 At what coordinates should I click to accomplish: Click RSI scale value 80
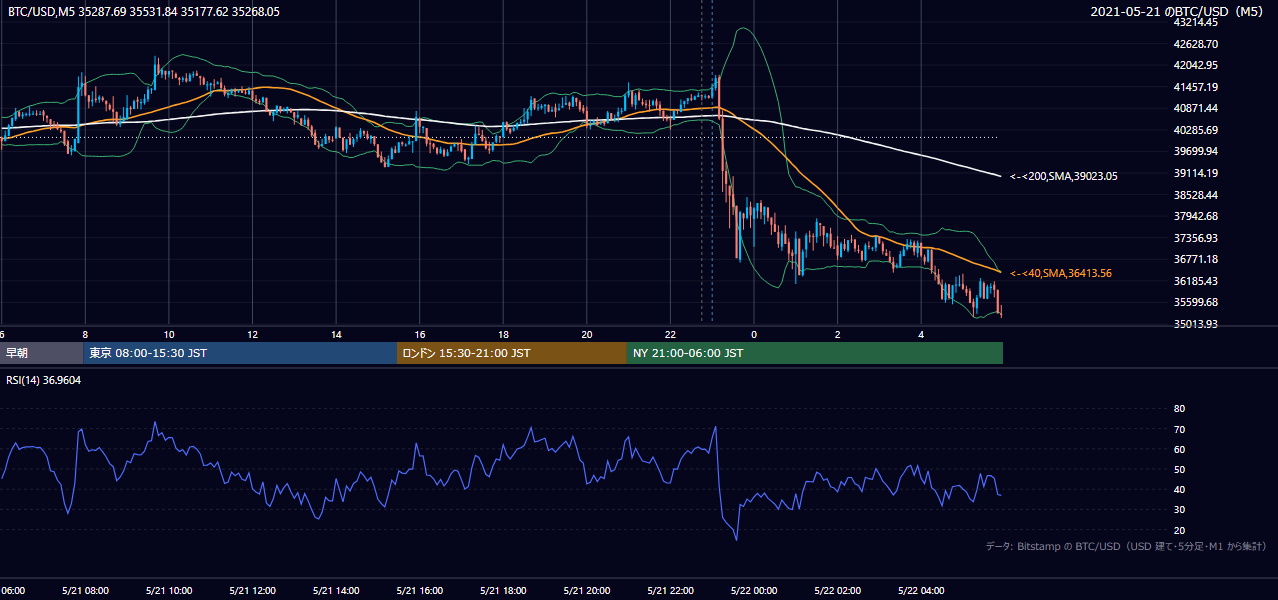coord(1179,409)
